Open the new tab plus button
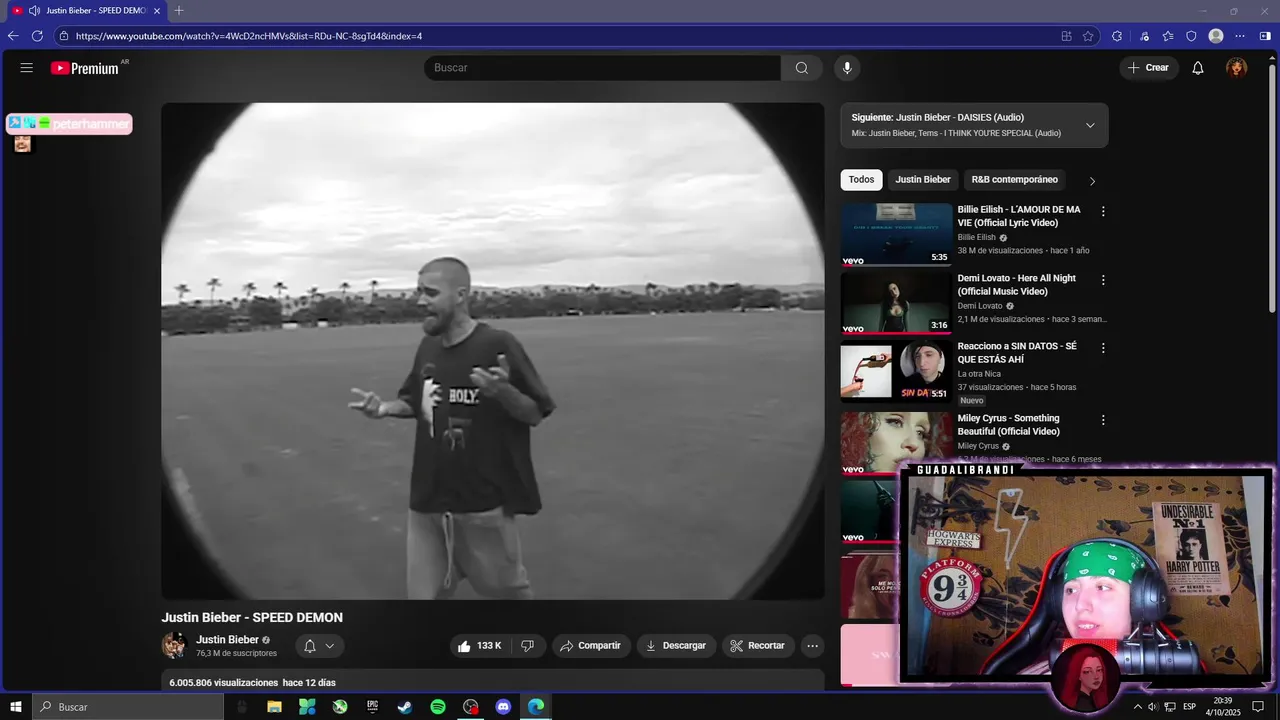The height and width of the screenshot is (720, 1280). pyautogui.click(x=179, y=10)
